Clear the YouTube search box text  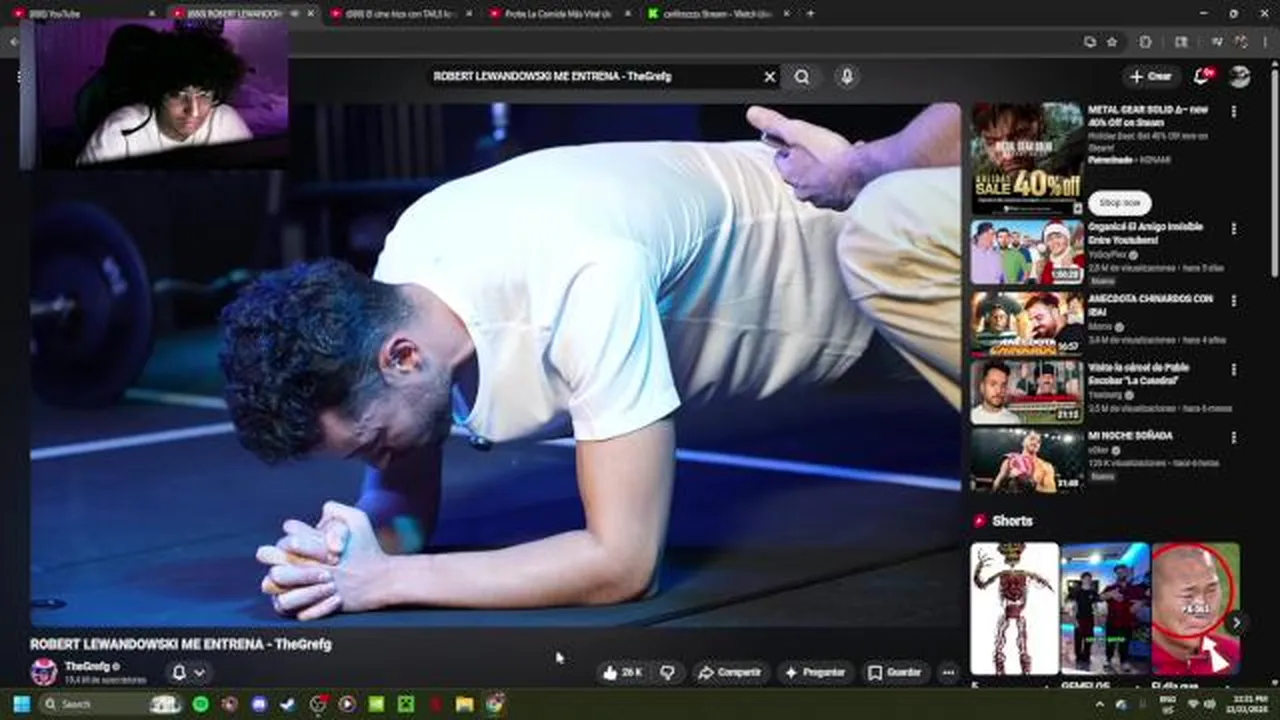[770, 76]
